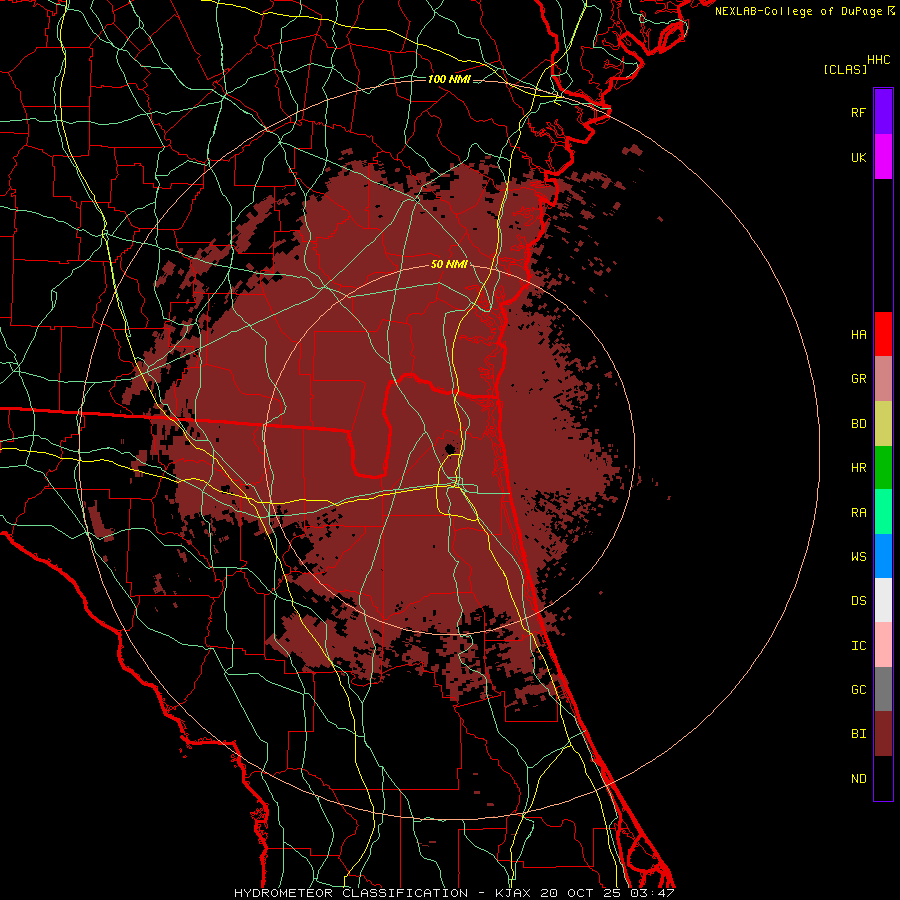Click the DS legend label
900x900 pixels.
click(x=859, y=601)
